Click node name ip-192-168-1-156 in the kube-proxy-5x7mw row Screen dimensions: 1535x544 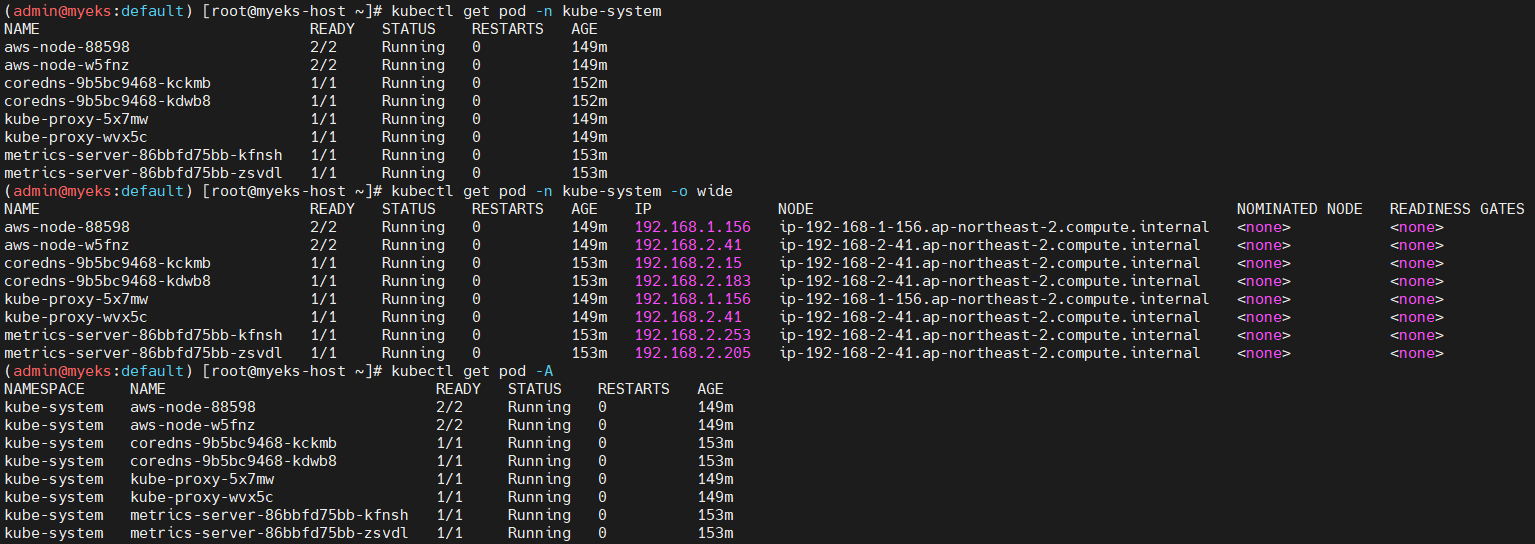click(994, 299)
